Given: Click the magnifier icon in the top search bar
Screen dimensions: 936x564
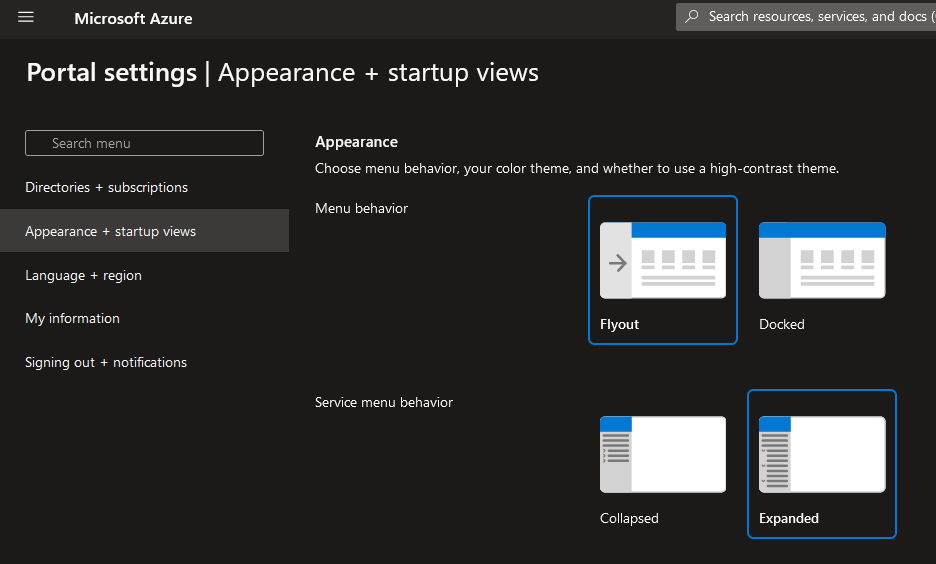Looking at the screenshot, I should [692, 17].
